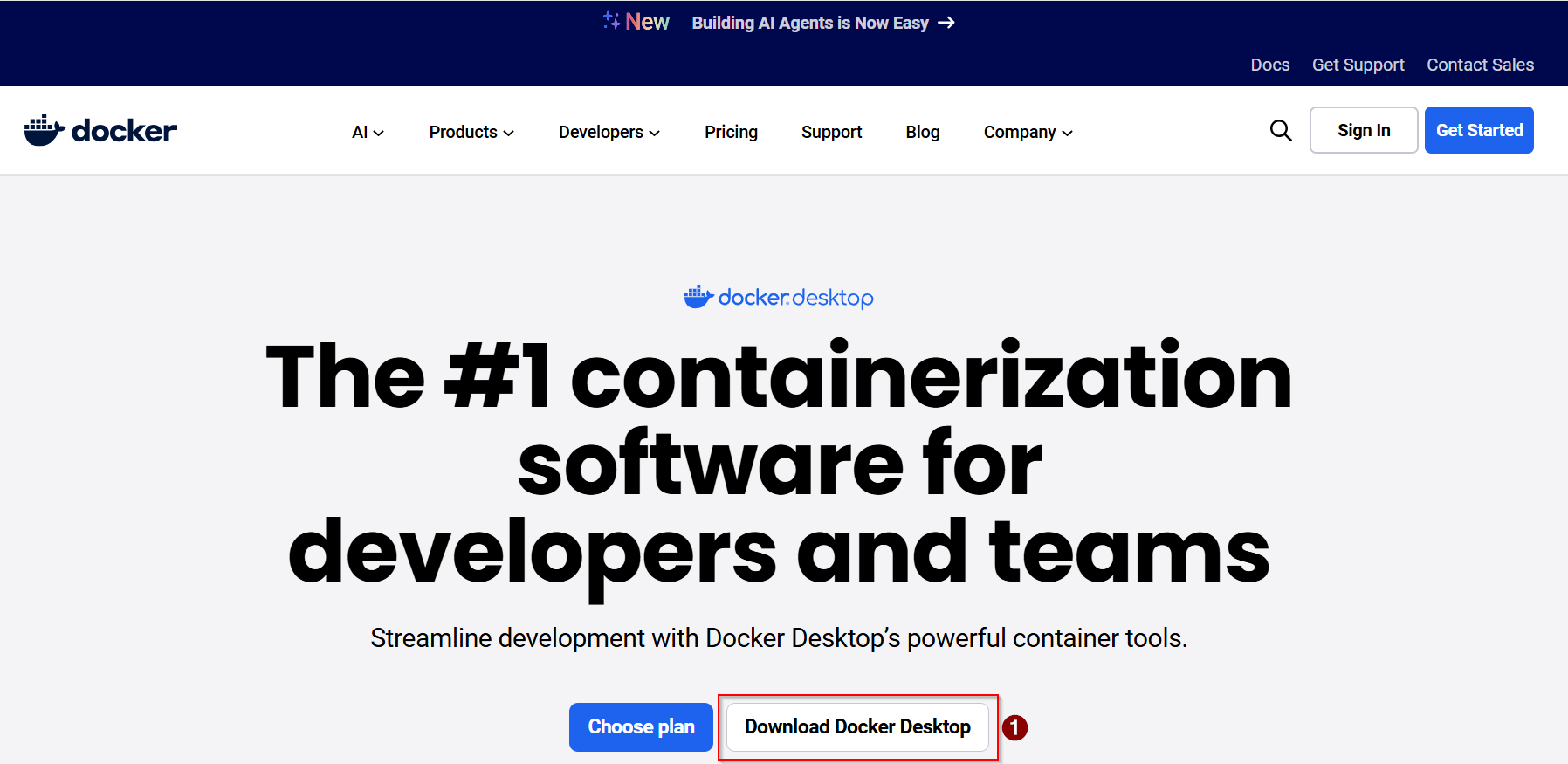The image size is (1568, 764).
Task: Click the arrow after Building AI Agents banner
Action: 946,23
